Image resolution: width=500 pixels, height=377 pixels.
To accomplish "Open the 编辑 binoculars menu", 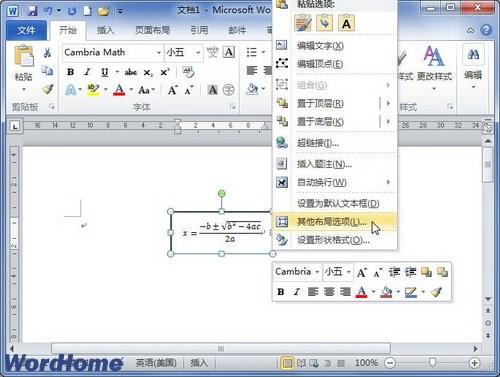I will pyautogui.click(x=473, y=67).
